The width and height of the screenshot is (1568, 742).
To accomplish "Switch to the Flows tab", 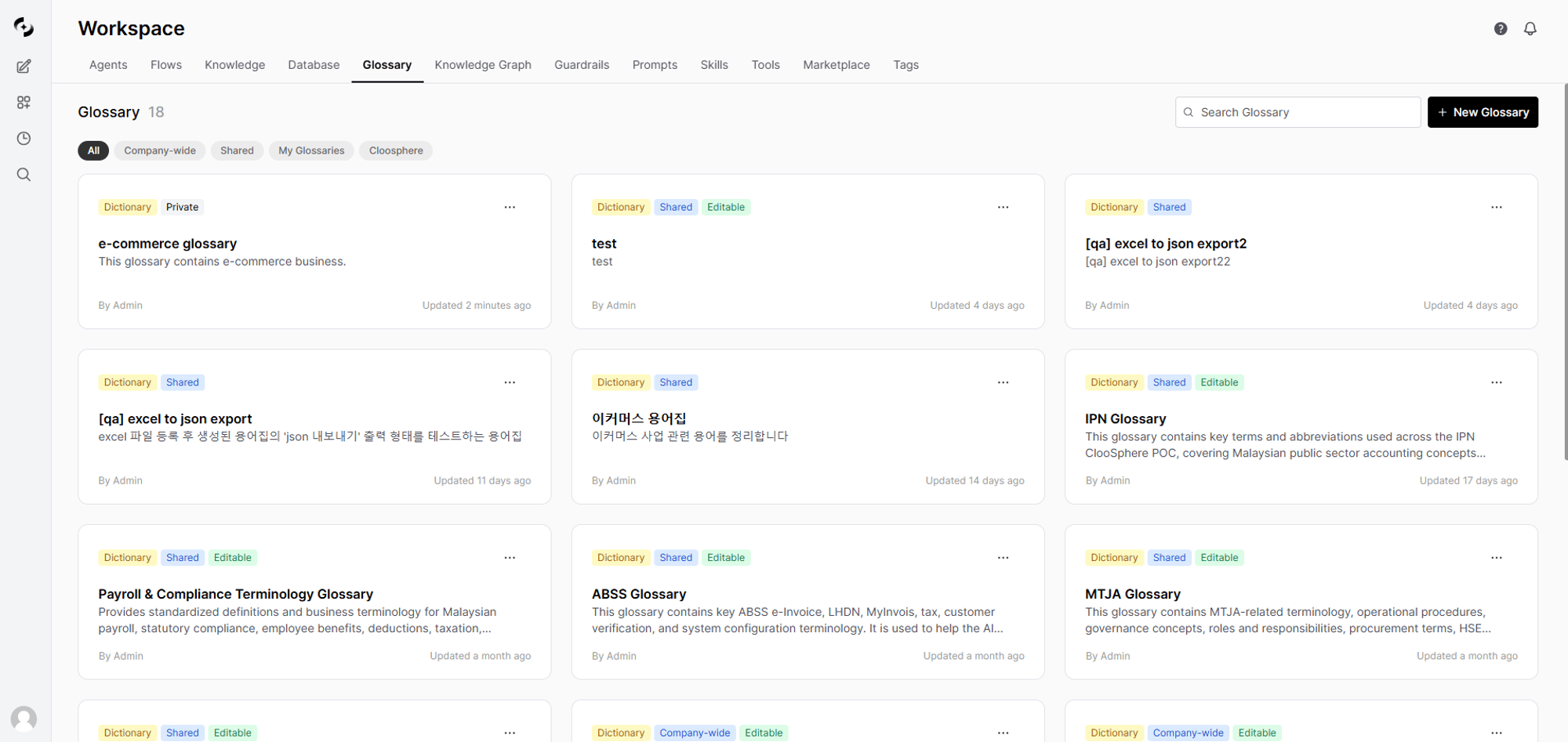I will coord(166,65).
